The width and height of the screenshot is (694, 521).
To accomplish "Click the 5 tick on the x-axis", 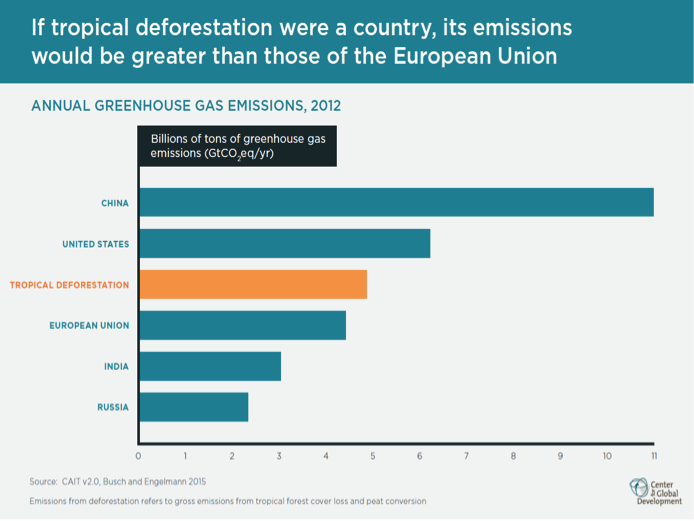I will click(372, 456).
